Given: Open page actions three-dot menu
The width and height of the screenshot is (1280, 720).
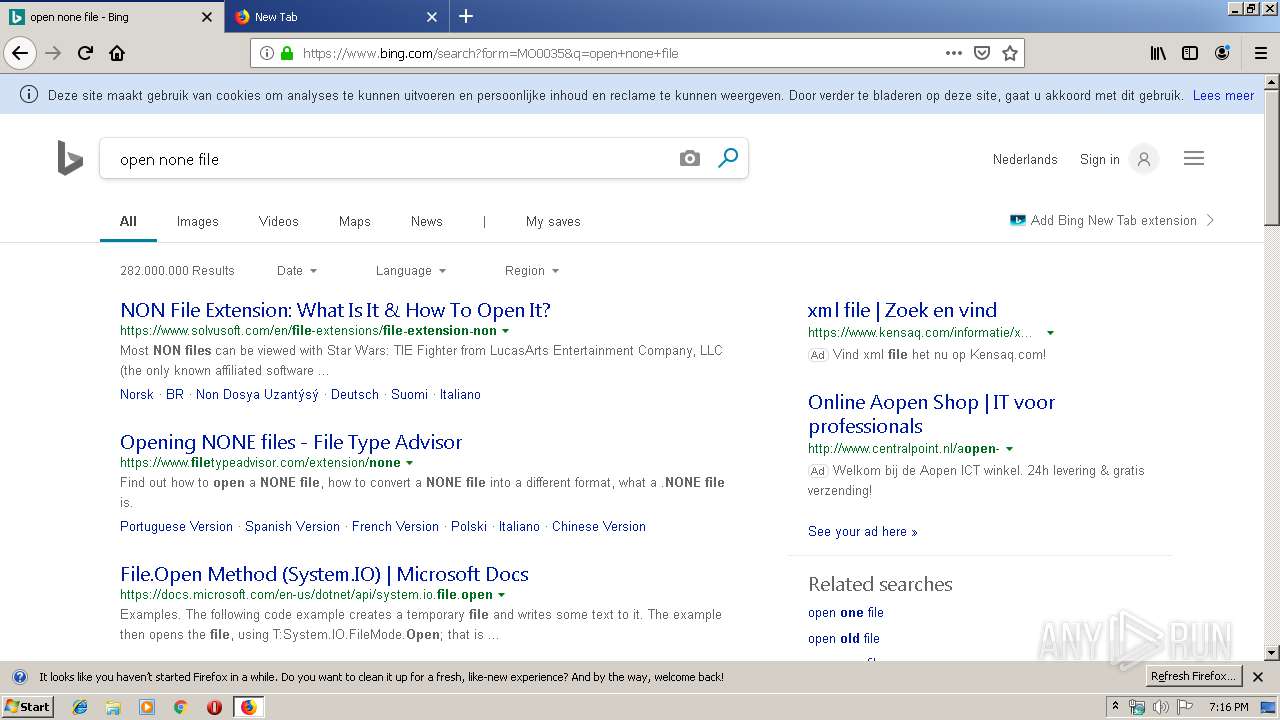Looking at the screenshot, I should 954,53.
